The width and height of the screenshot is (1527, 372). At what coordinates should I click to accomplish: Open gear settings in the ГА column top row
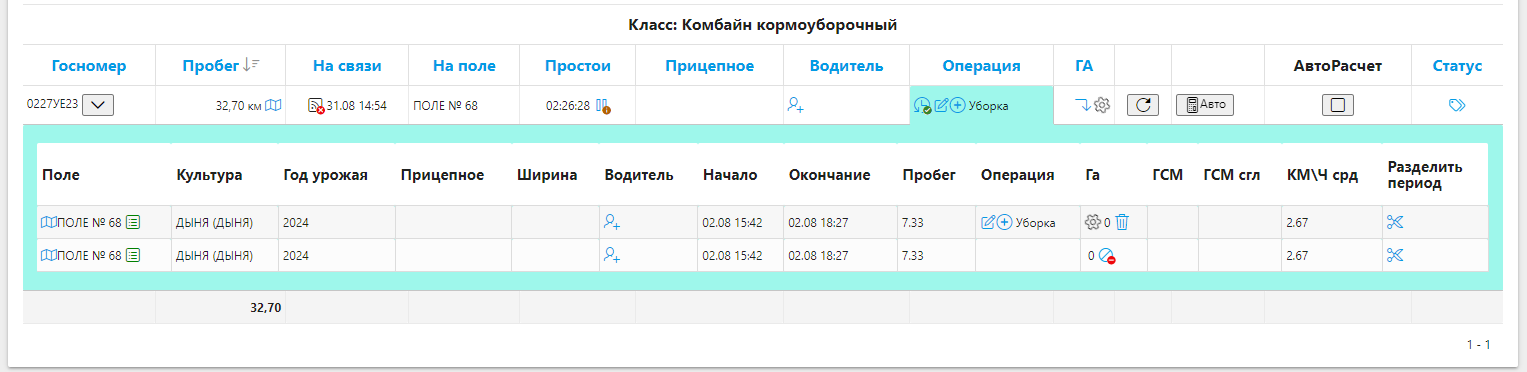click(1102, 105)
